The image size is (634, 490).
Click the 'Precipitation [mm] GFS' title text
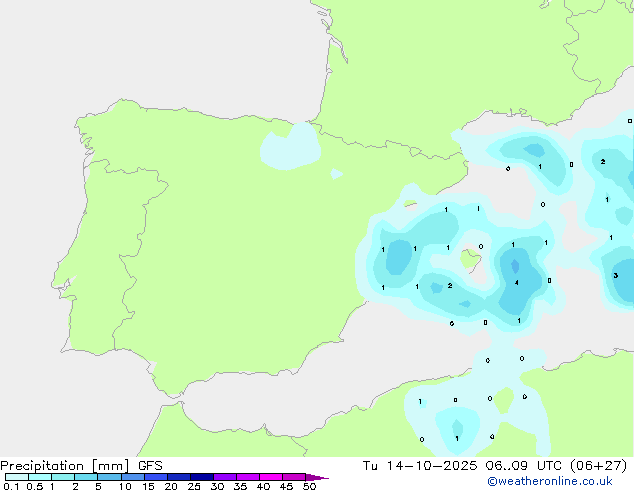81,466
